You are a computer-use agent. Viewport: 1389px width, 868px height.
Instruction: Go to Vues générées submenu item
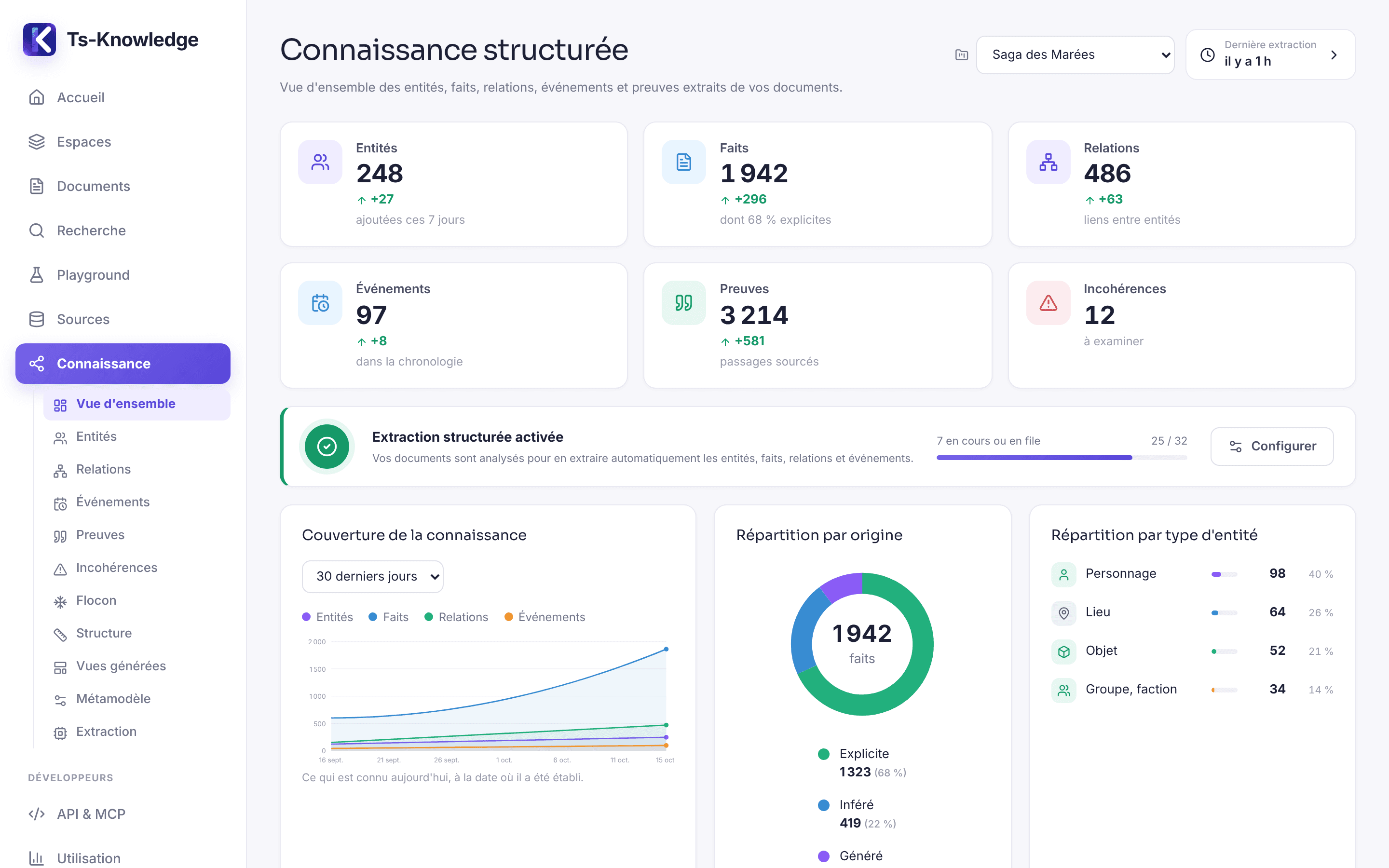[136, 666]
